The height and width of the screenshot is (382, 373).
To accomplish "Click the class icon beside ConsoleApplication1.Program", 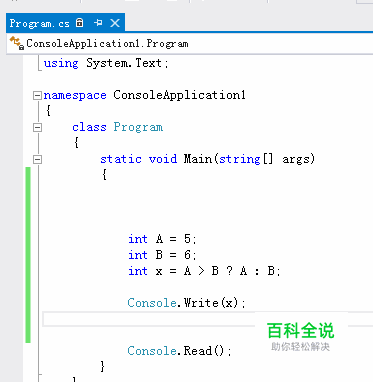I will click(17, 43).
